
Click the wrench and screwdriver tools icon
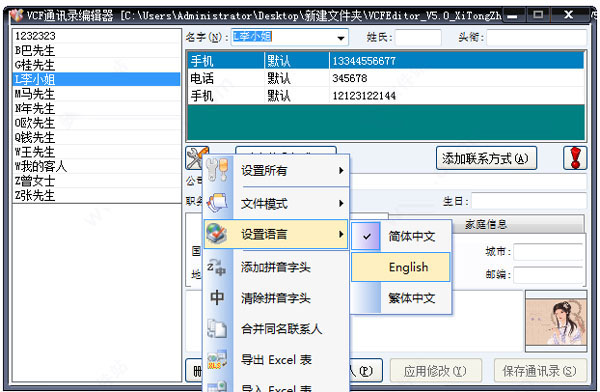click(196, 157)
